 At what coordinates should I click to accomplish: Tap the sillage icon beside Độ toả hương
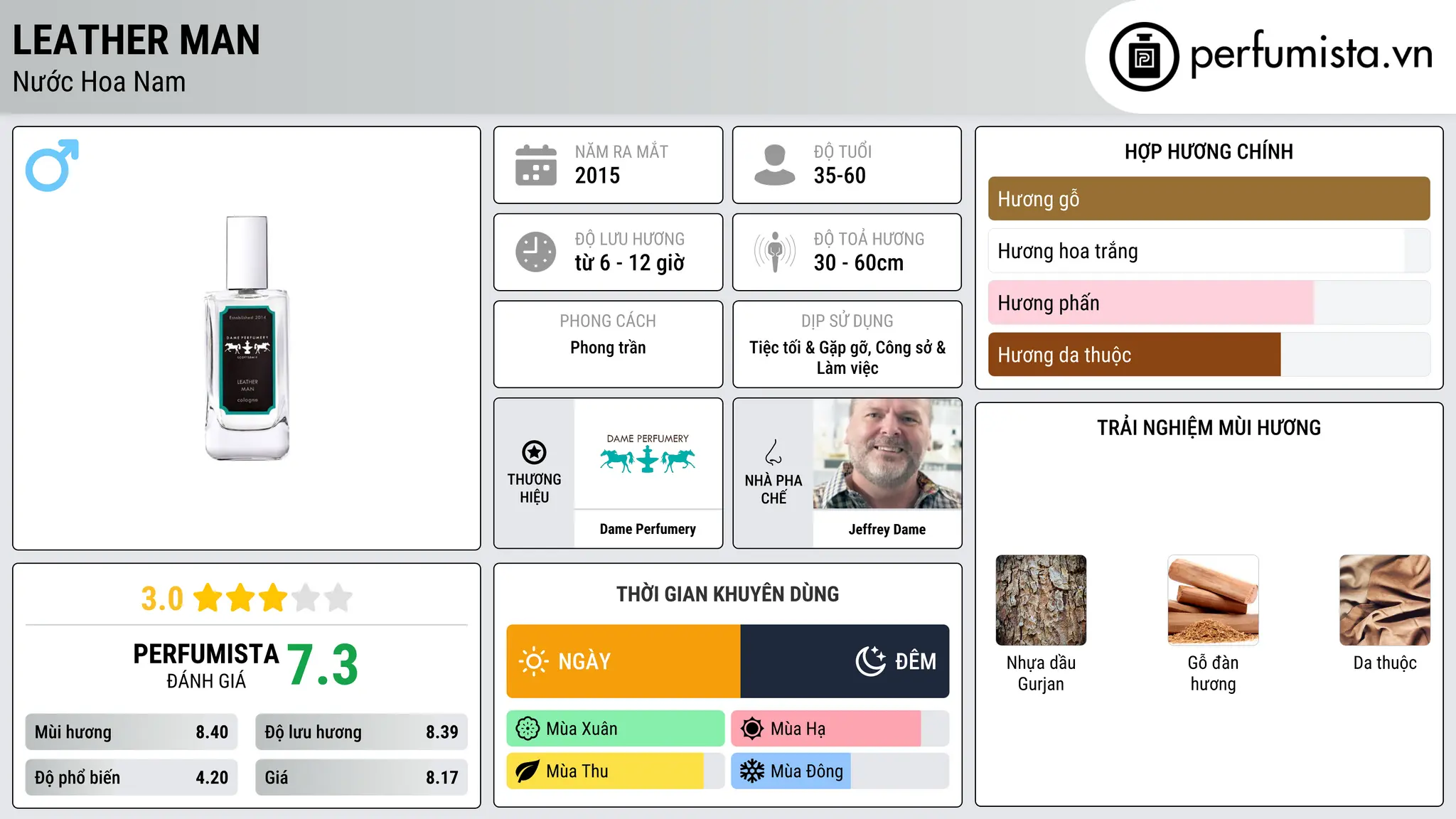coord(775,252)
